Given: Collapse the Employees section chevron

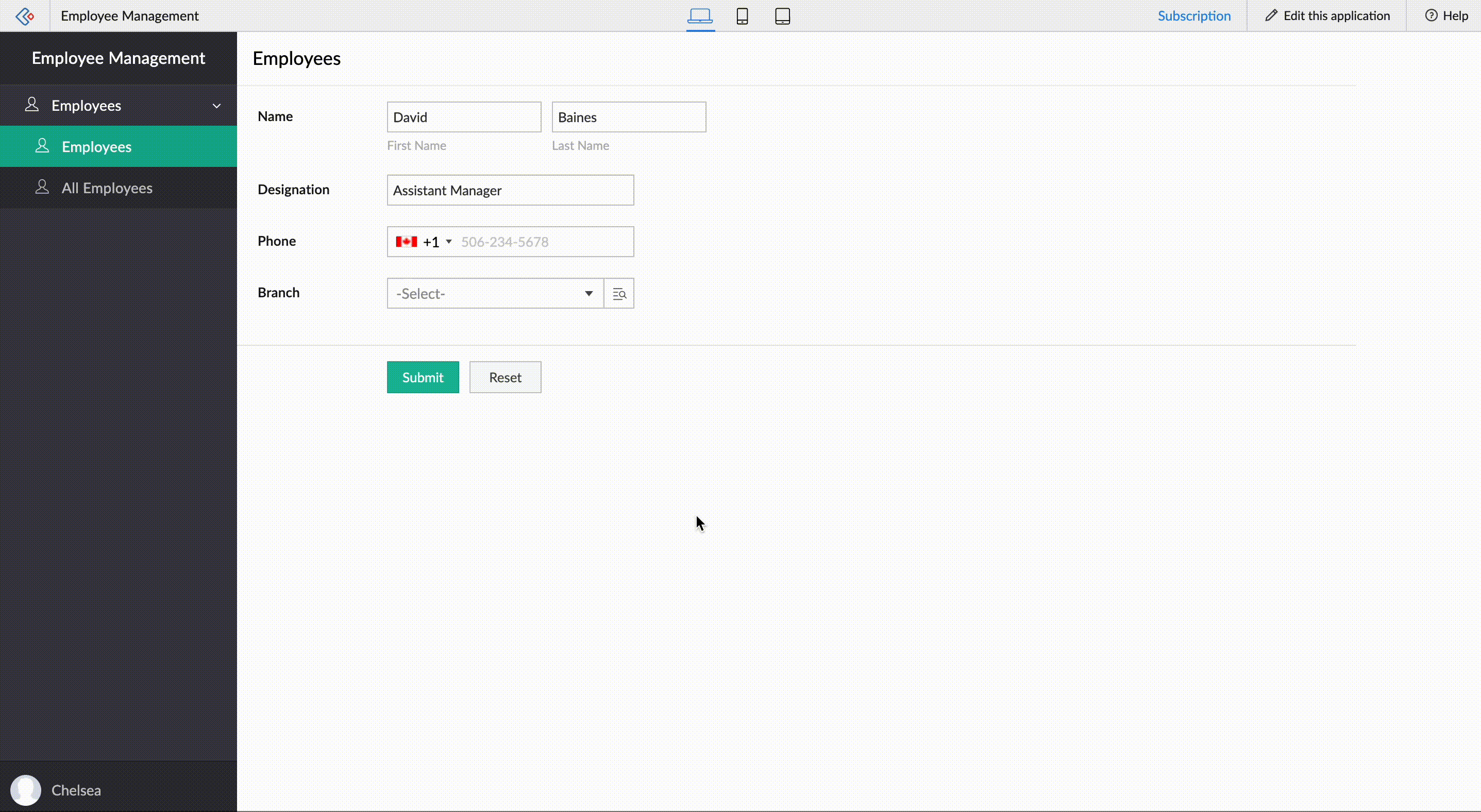Looking at the screenshot, I should tap(217, 106).
